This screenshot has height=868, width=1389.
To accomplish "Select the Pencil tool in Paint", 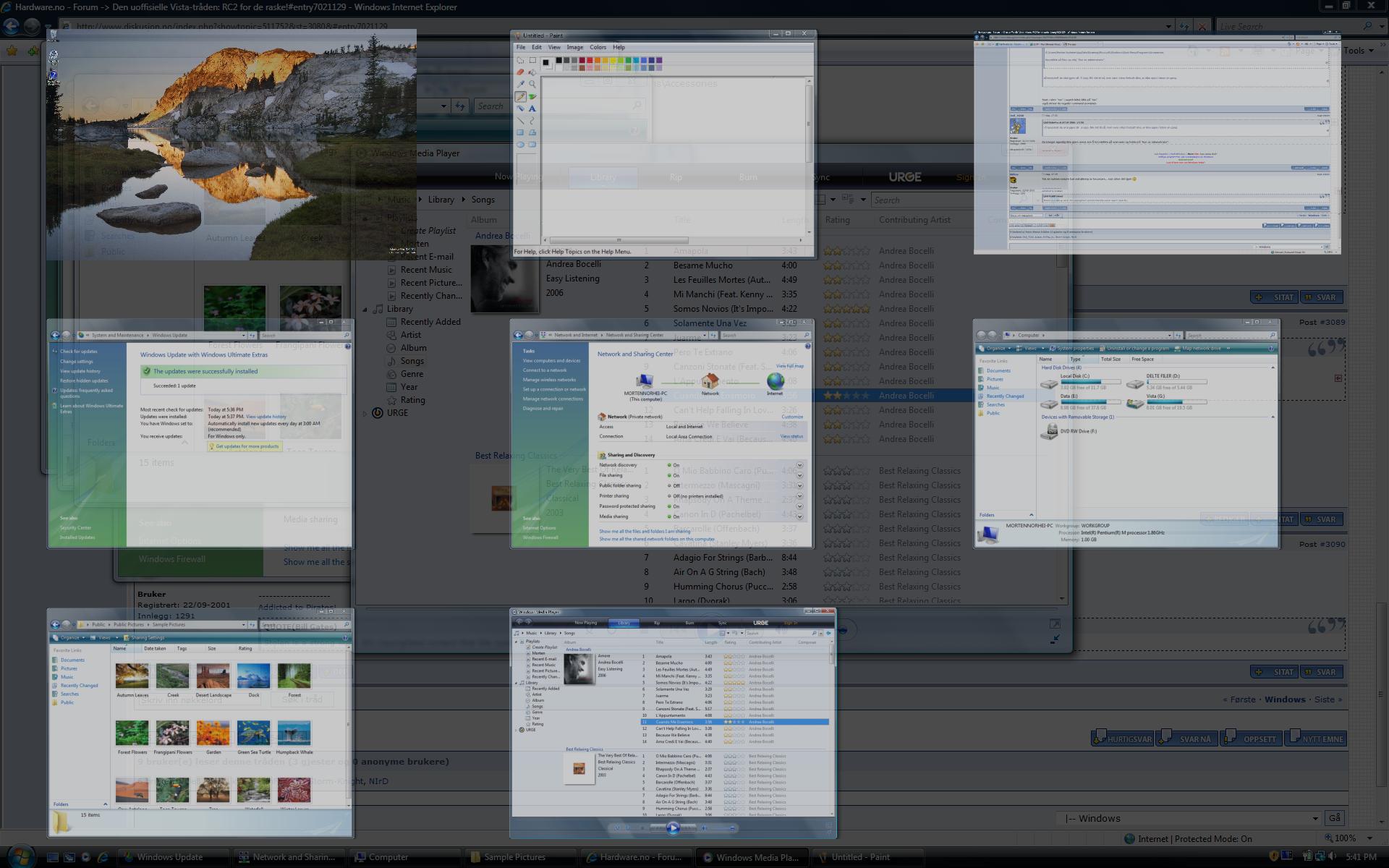I will point(520,96).
